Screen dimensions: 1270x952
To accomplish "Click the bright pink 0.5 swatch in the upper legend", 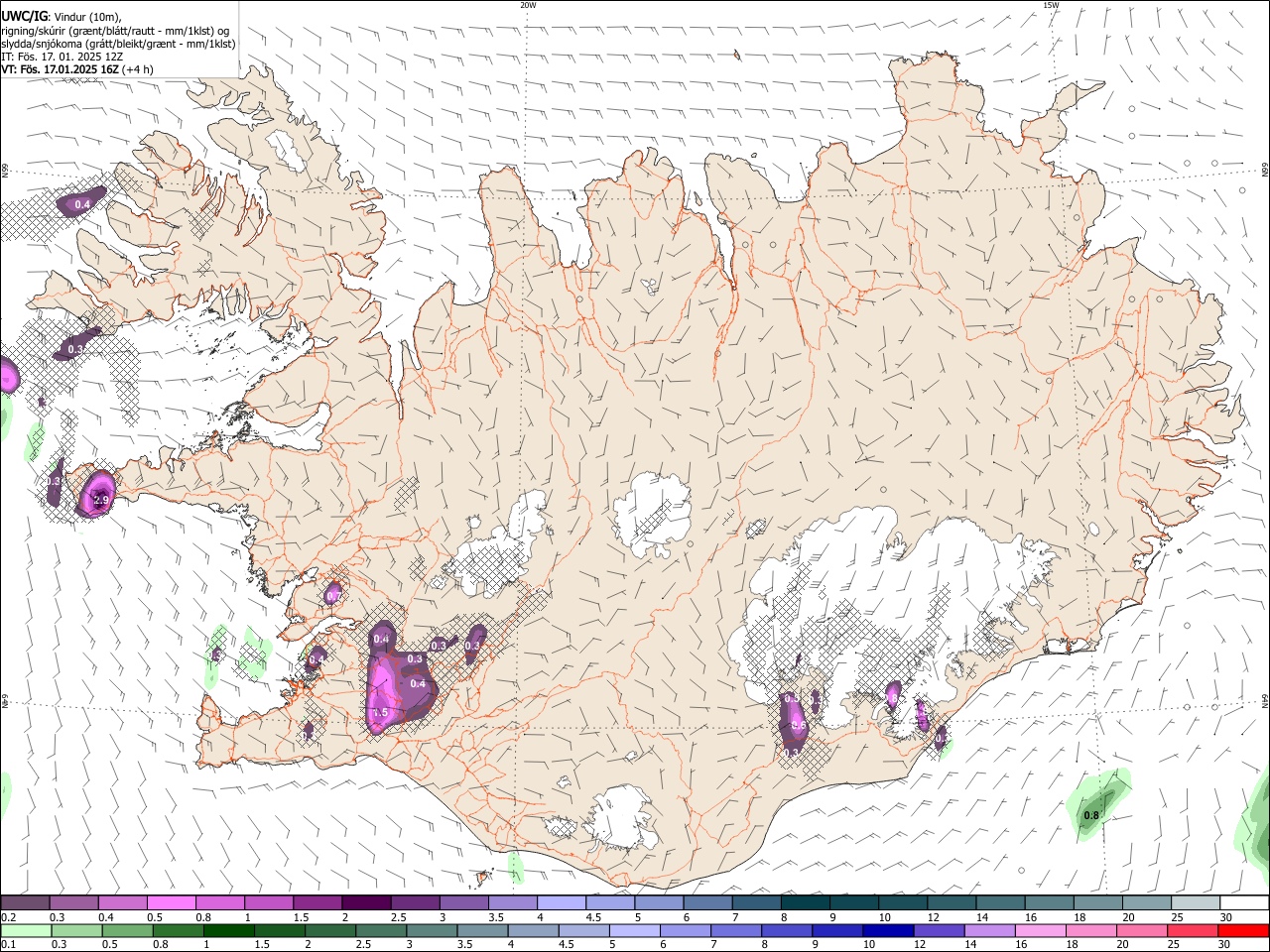I will (171, 903).
